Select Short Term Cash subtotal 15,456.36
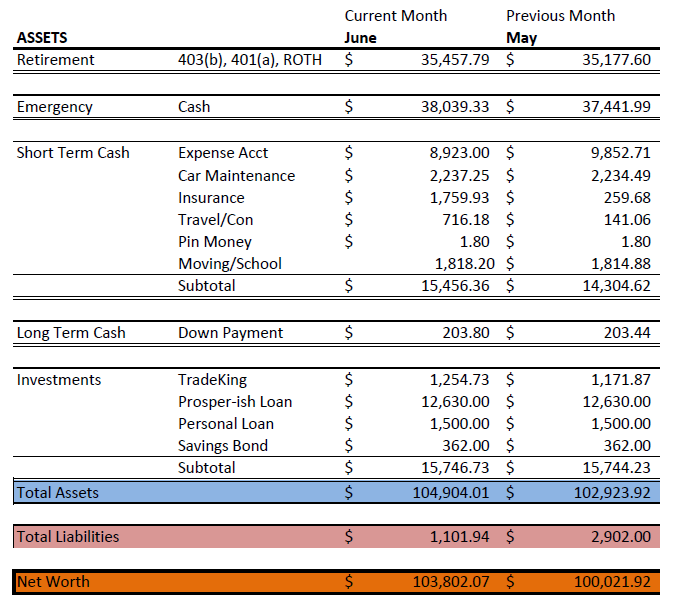Viewport: 673px width, 595px height. pos(455,285)
